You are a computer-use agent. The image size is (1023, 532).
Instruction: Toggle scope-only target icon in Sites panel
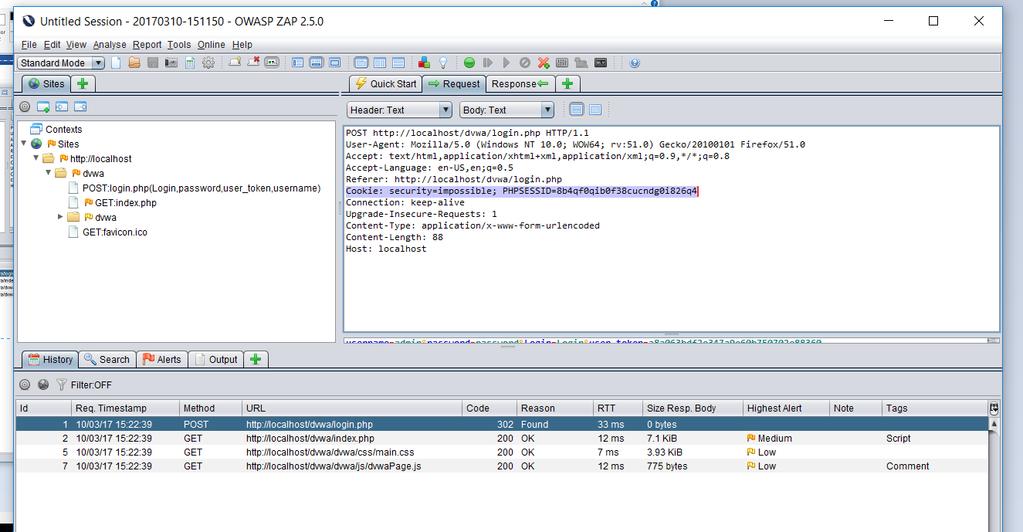tap(25, 106)
